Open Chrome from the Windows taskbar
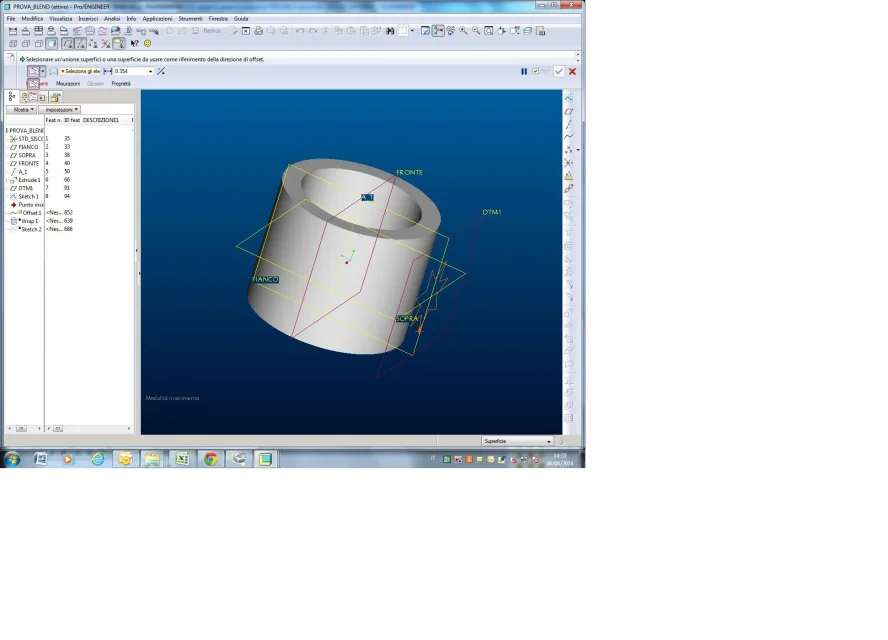Viewport: 888px width, 640px height. pos(210,459)
